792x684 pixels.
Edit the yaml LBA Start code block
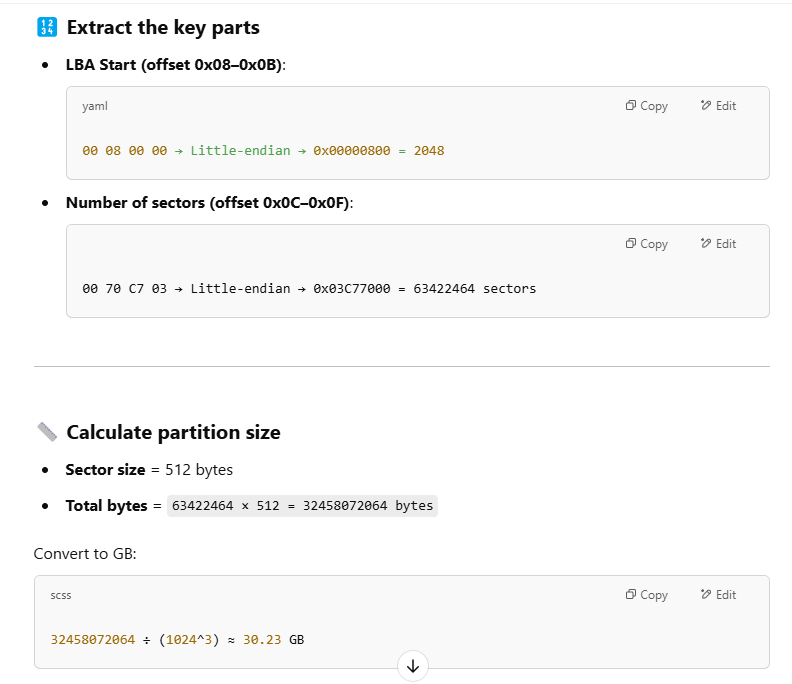tap(718, 106)
